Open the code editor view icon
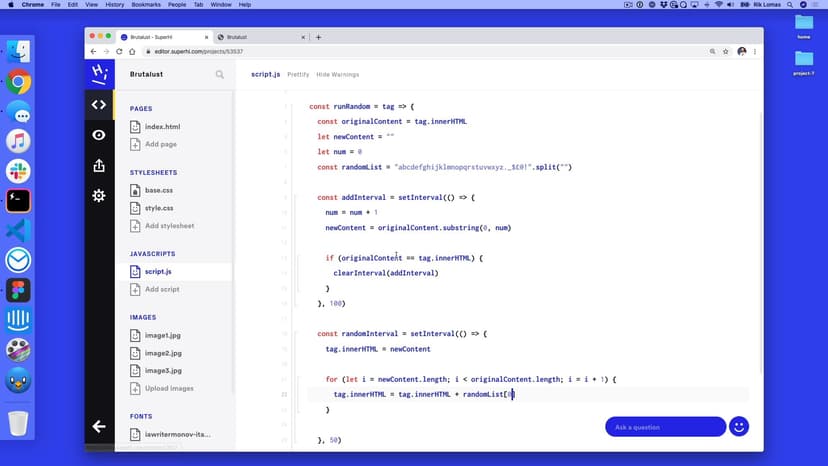The height and width of the screenshot is (466, 828). tap(98, 104)
